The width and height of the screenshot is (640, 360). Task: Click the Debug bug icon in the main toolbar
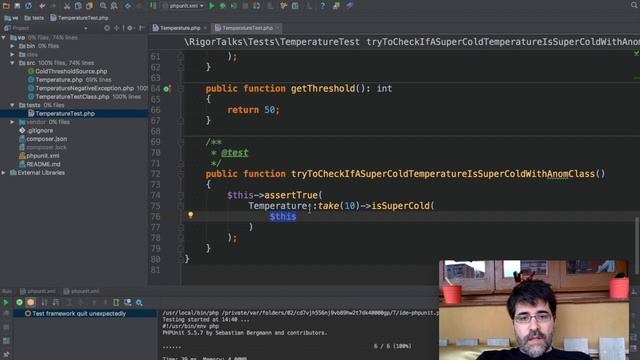[223, 6]
